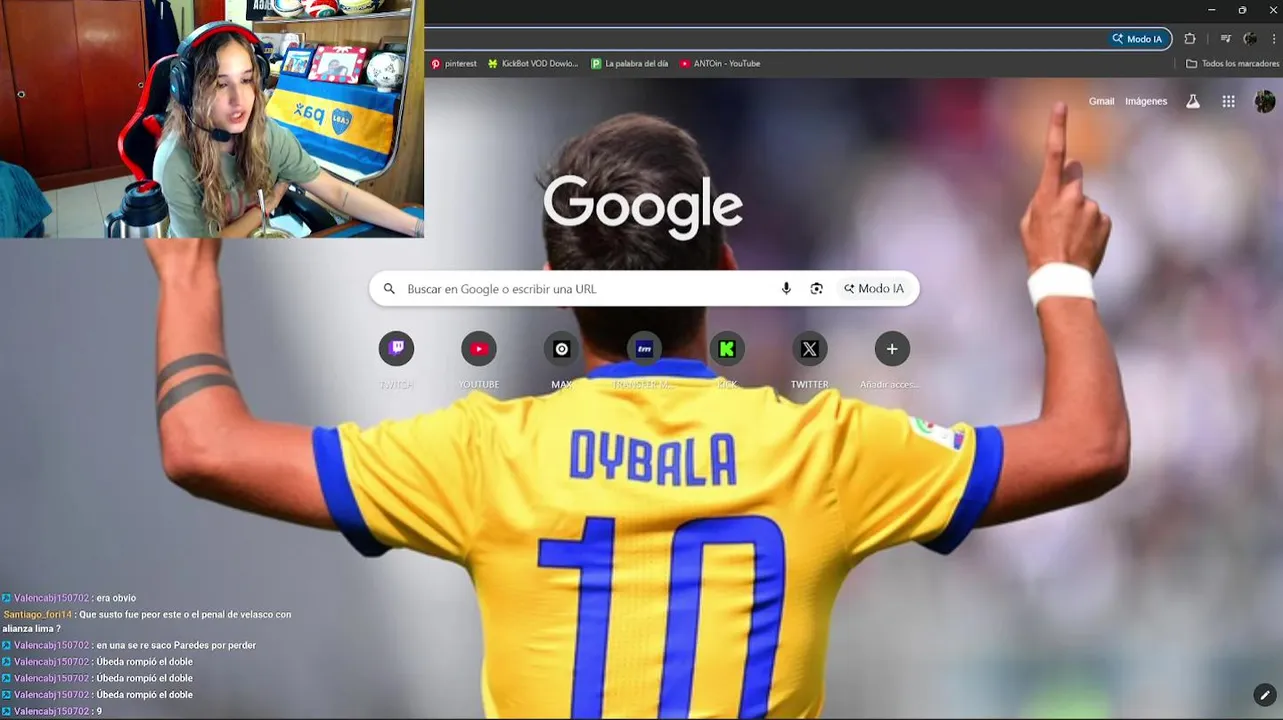Open the Gmail link
Image resolution: width=1283 pixels, height=720 pixels.
pos(1101,101)
